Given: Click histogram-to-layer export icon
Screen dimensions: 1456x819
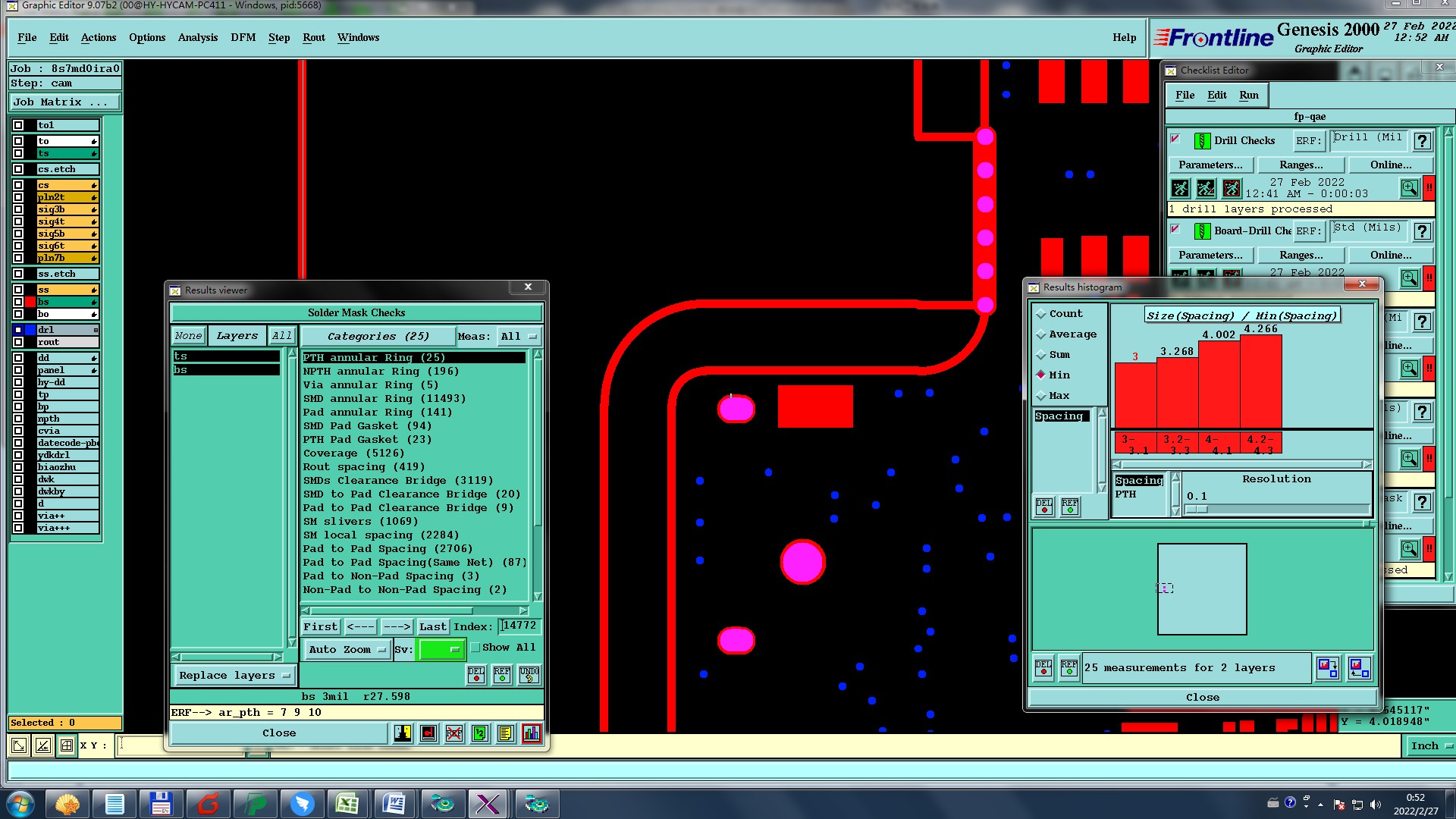Looking at the screenshot, I should (x=1328, y=668).
